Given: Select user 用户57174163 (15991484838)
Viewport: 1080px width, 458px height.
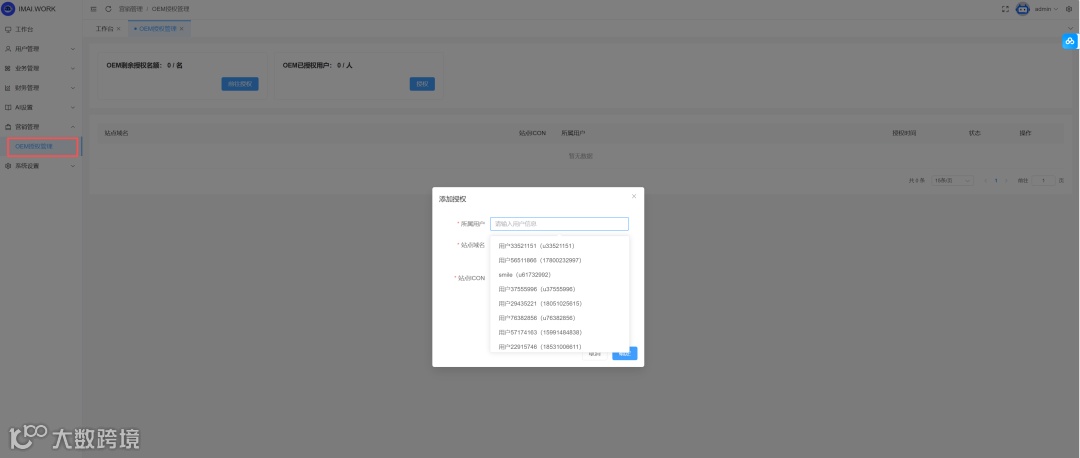Looking at the screenshot, I should (x=559, y=332).
